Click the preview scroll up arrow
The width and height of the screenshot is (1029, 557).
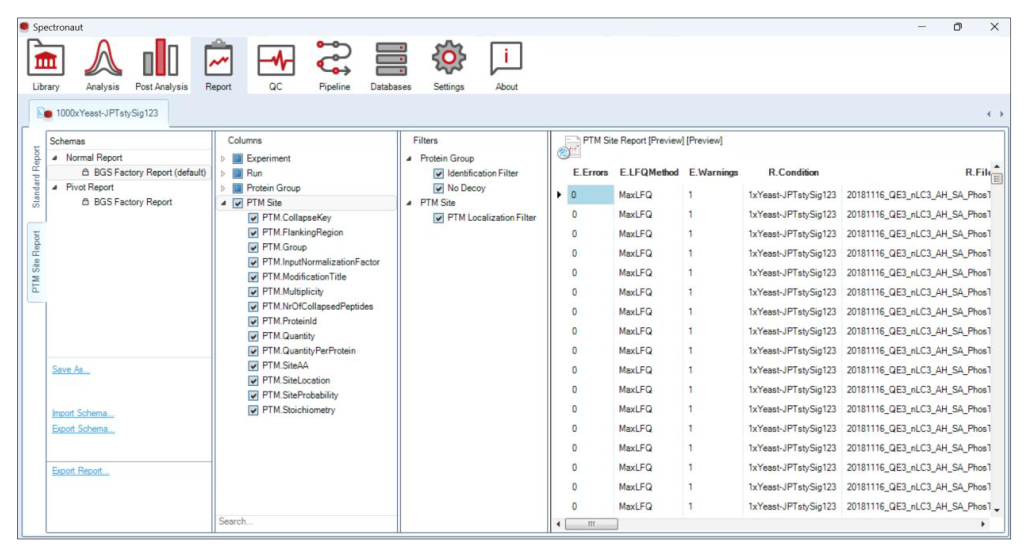pyautogui.click(x=997, y=167)
